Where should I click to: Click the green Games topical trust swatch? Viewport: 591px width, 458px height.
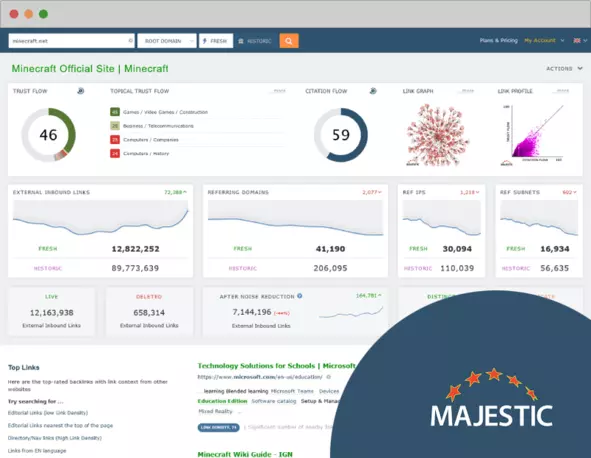115,112
